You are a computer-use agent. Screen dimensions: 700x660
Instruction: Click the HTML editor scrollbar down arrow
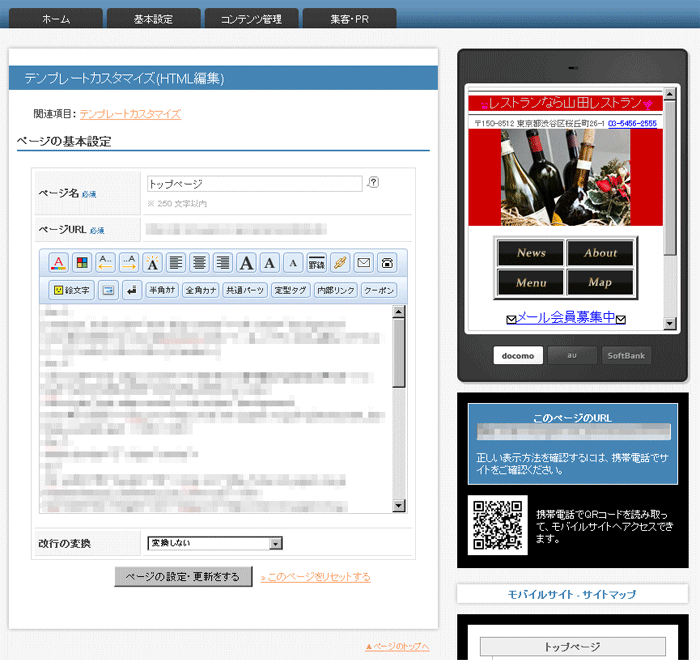click(399, 505)
